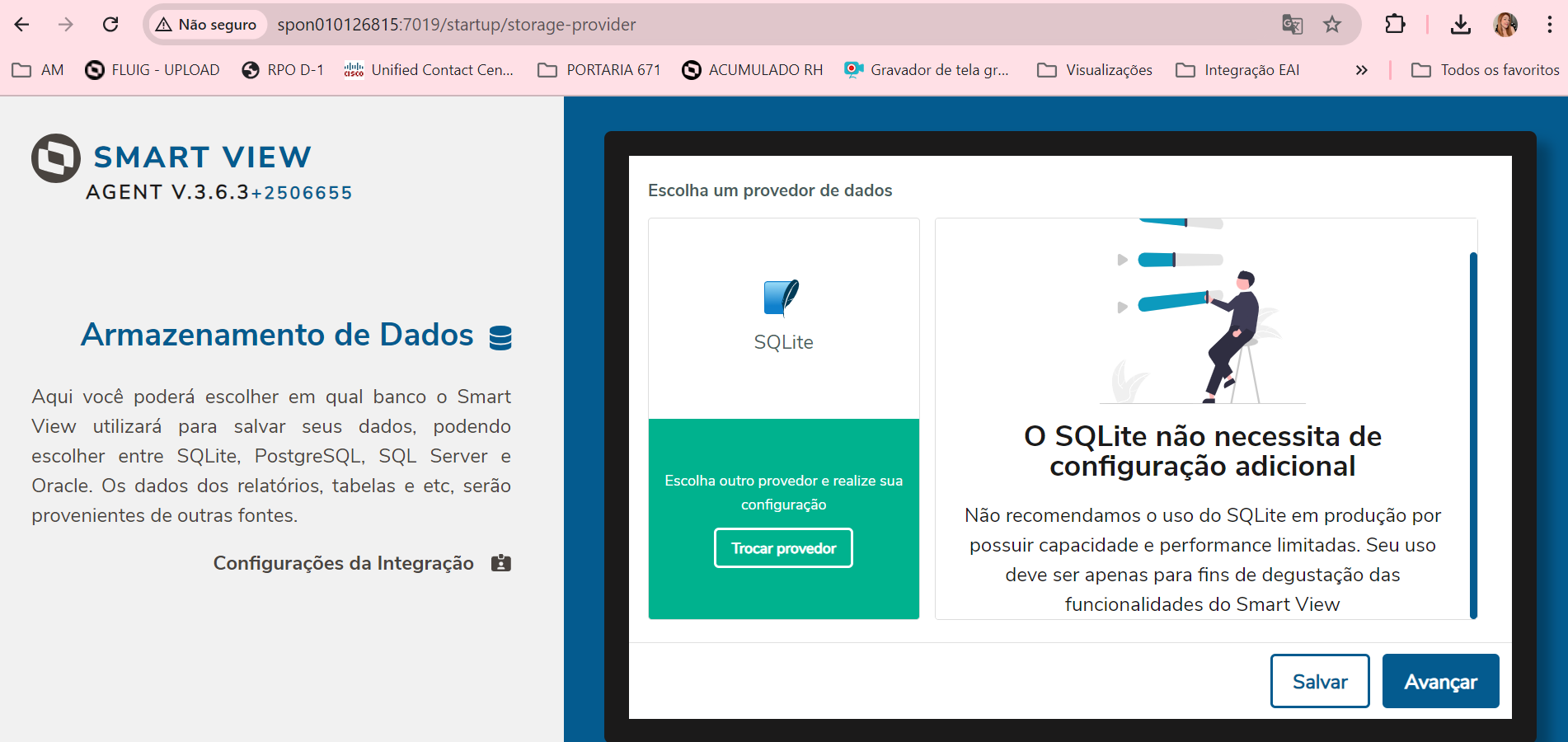Reload the current page
This screenshot has width=1568, height=742.
(x=110, y=25)
